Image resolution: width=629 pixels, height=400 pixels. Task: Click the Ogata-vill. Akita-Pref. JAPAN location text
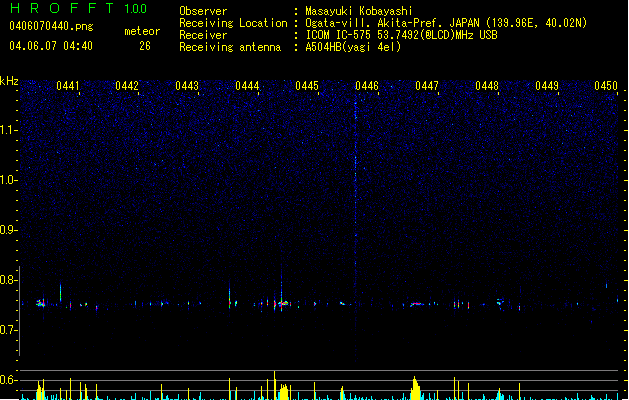click(x=446, y=23)
